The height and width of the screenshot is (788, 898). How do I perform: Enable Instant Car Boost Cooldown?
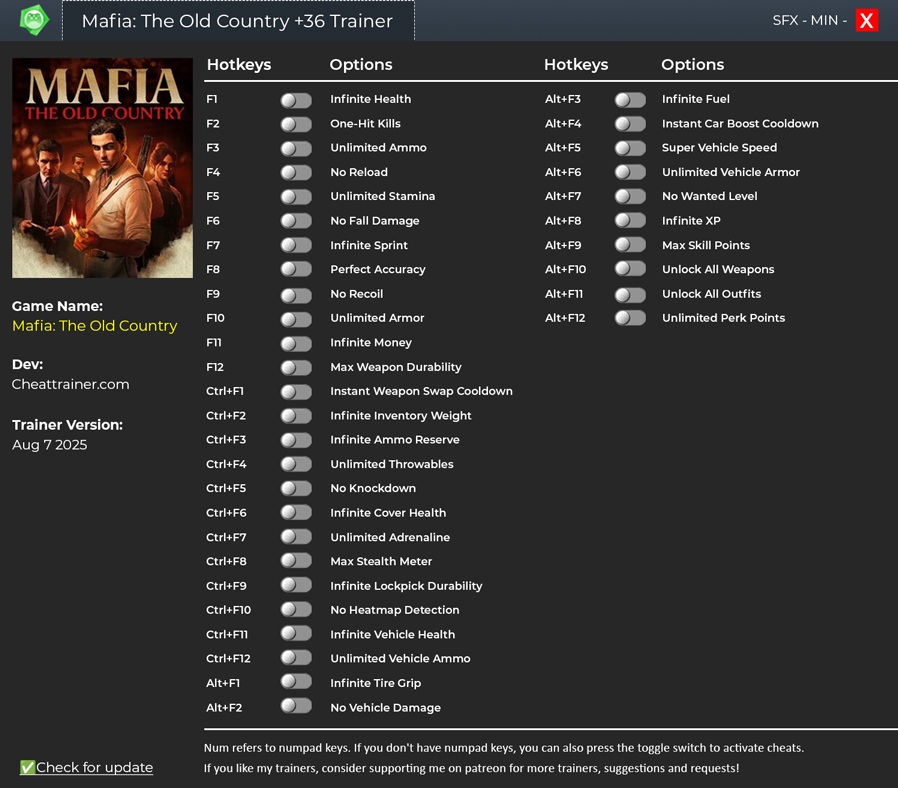[630, 124]
